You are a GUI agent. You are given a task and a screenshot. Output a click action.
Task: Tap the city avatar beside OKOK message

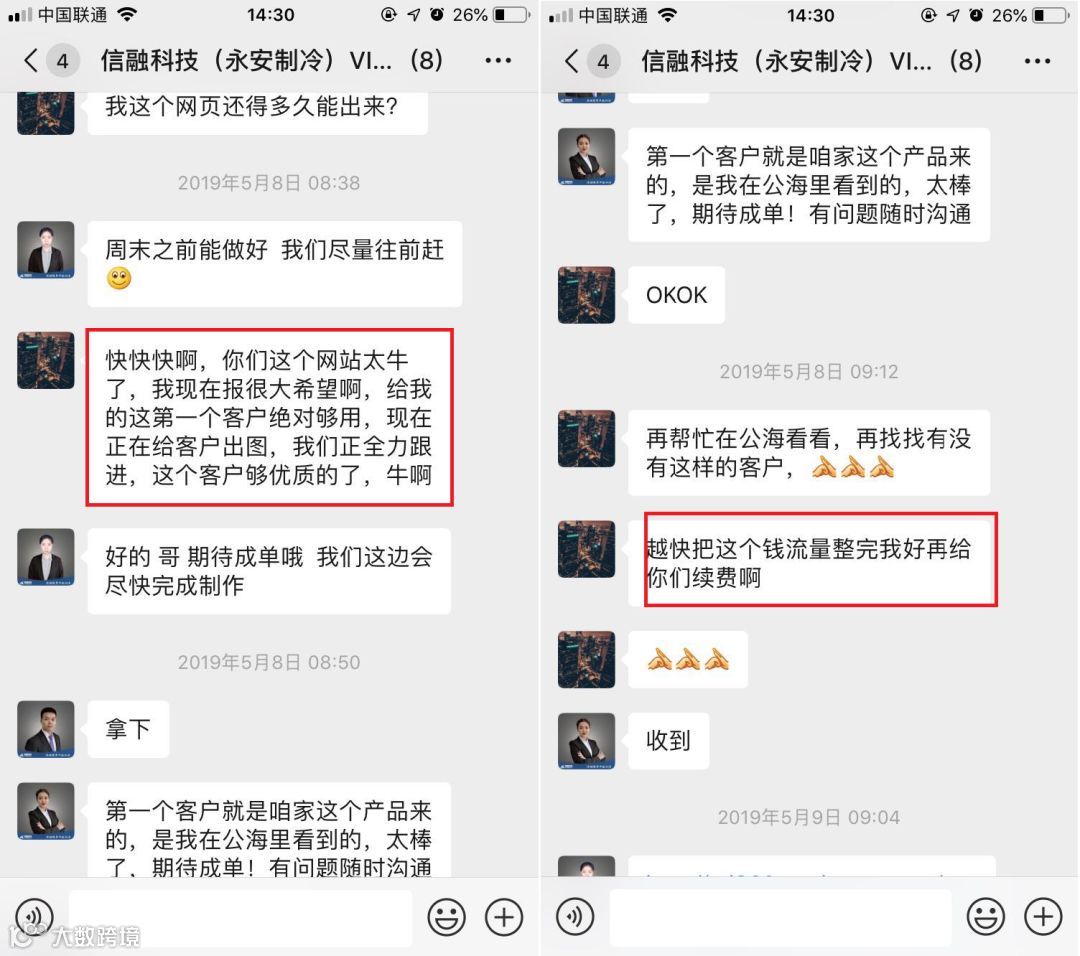[x=586, y=295]
